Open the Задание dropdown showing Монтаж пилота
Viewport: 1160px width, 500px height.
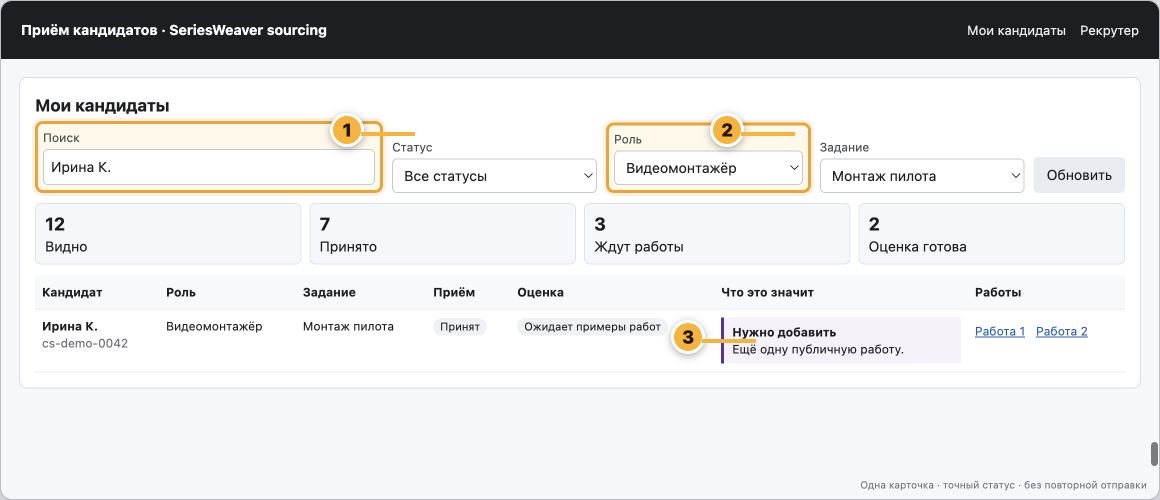922,176
